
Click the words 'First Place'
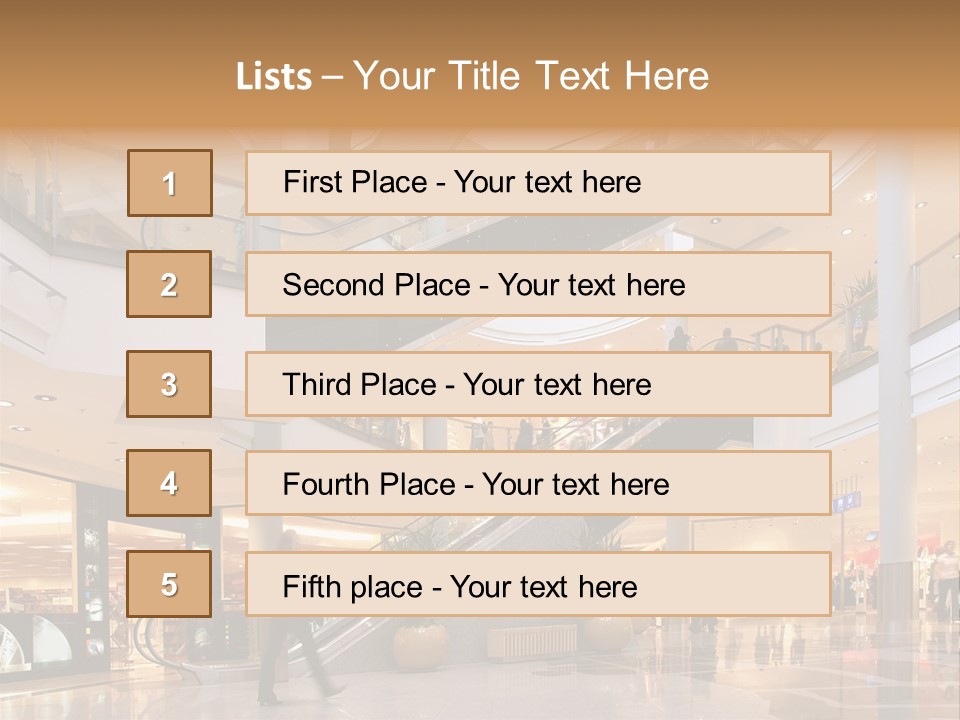pos(355,182)
